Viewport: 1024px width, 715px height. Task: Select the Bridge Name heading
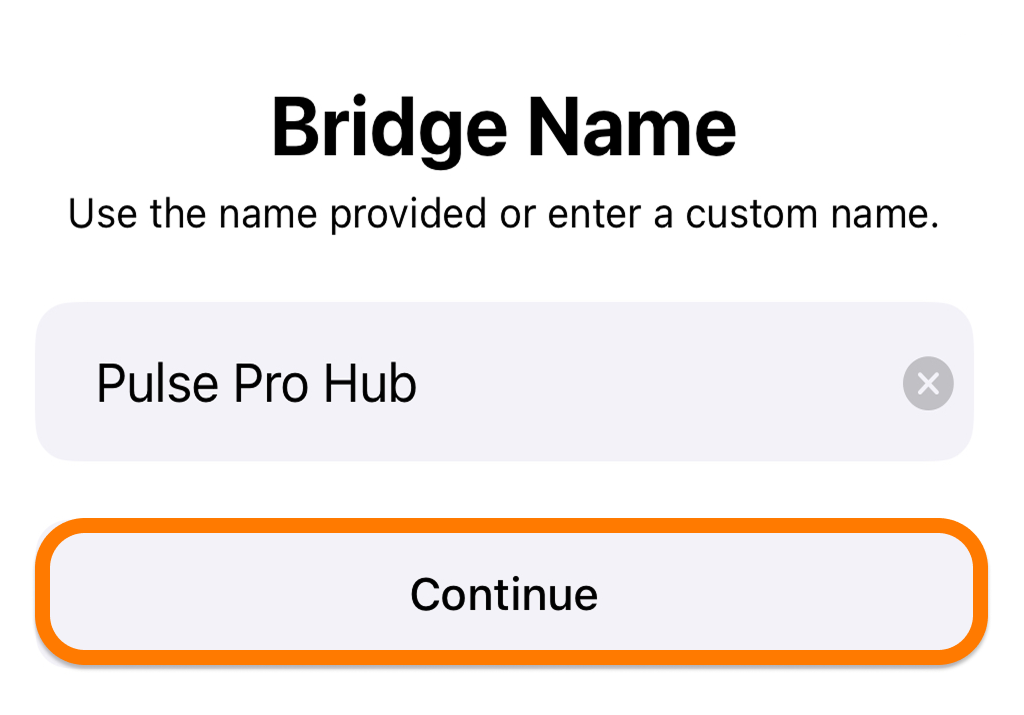click(x=504, y=129)
